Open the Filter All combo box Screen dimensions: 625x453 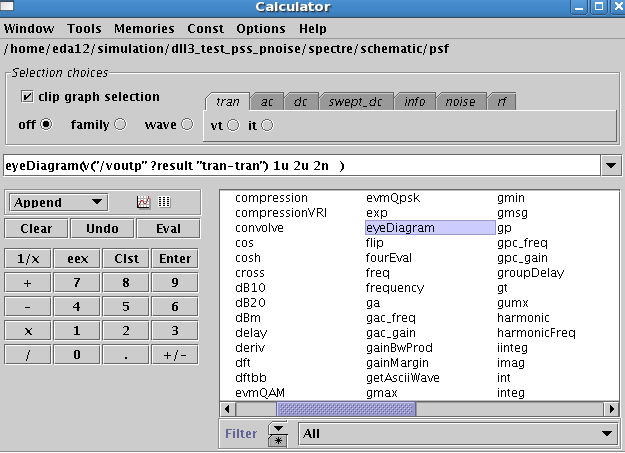[458, 433]
